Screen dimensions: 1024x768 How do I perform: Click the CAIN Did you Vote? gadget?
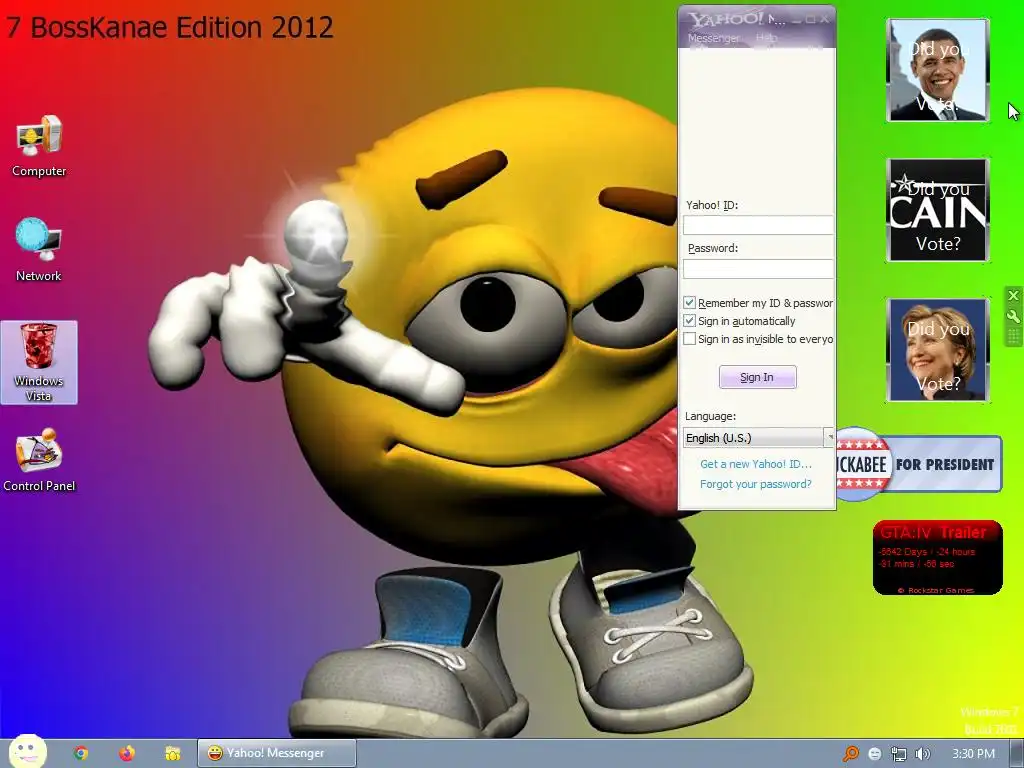coord(938,210)
